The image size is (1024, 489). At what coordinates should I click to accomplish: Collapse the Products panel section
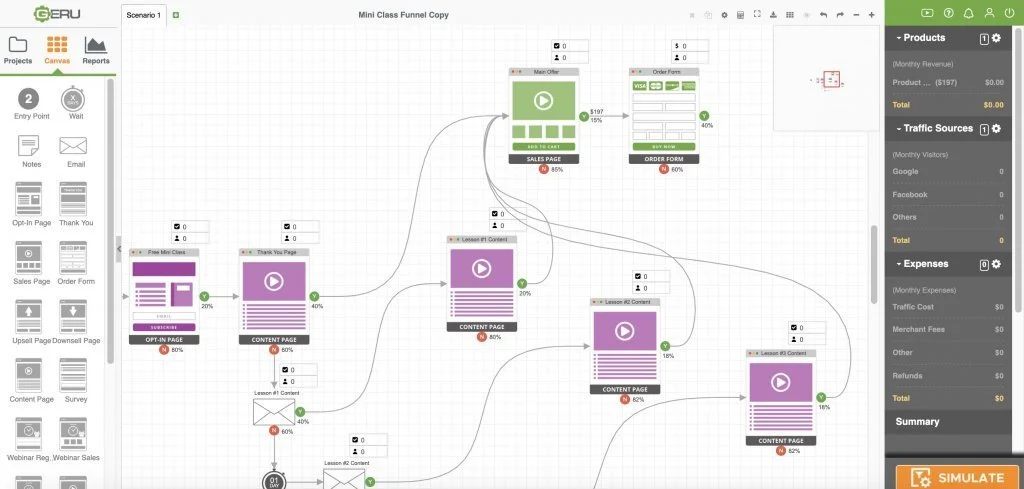point(899,38)
